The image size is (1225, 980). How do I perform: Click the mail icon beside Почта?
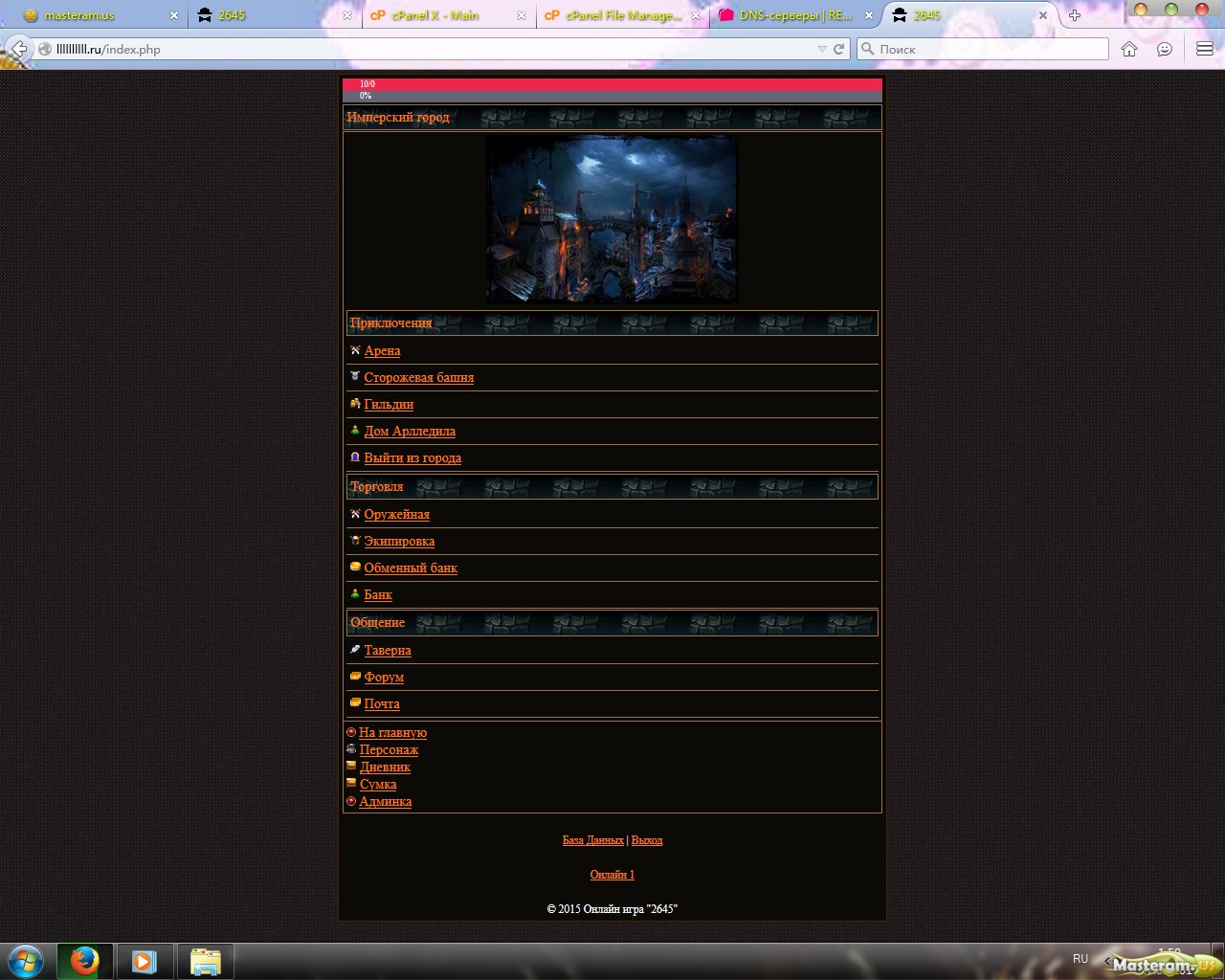tap(355, 703)
